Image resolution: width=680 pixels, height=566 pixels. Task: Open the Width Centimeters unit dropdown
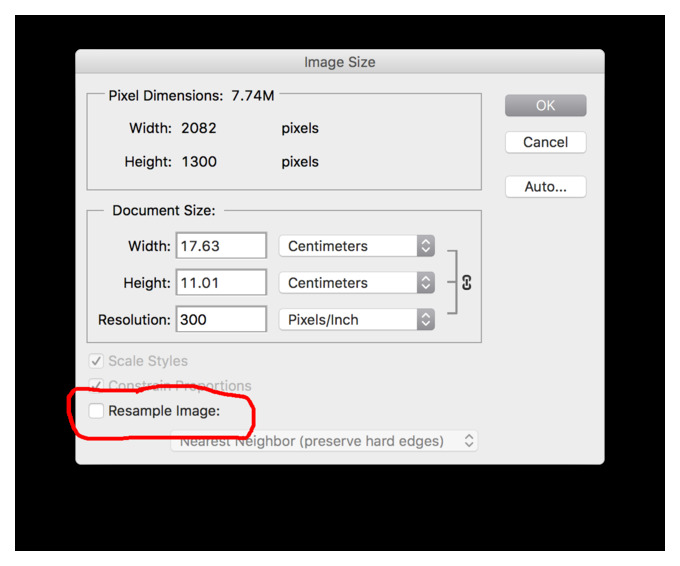point(356,246)
